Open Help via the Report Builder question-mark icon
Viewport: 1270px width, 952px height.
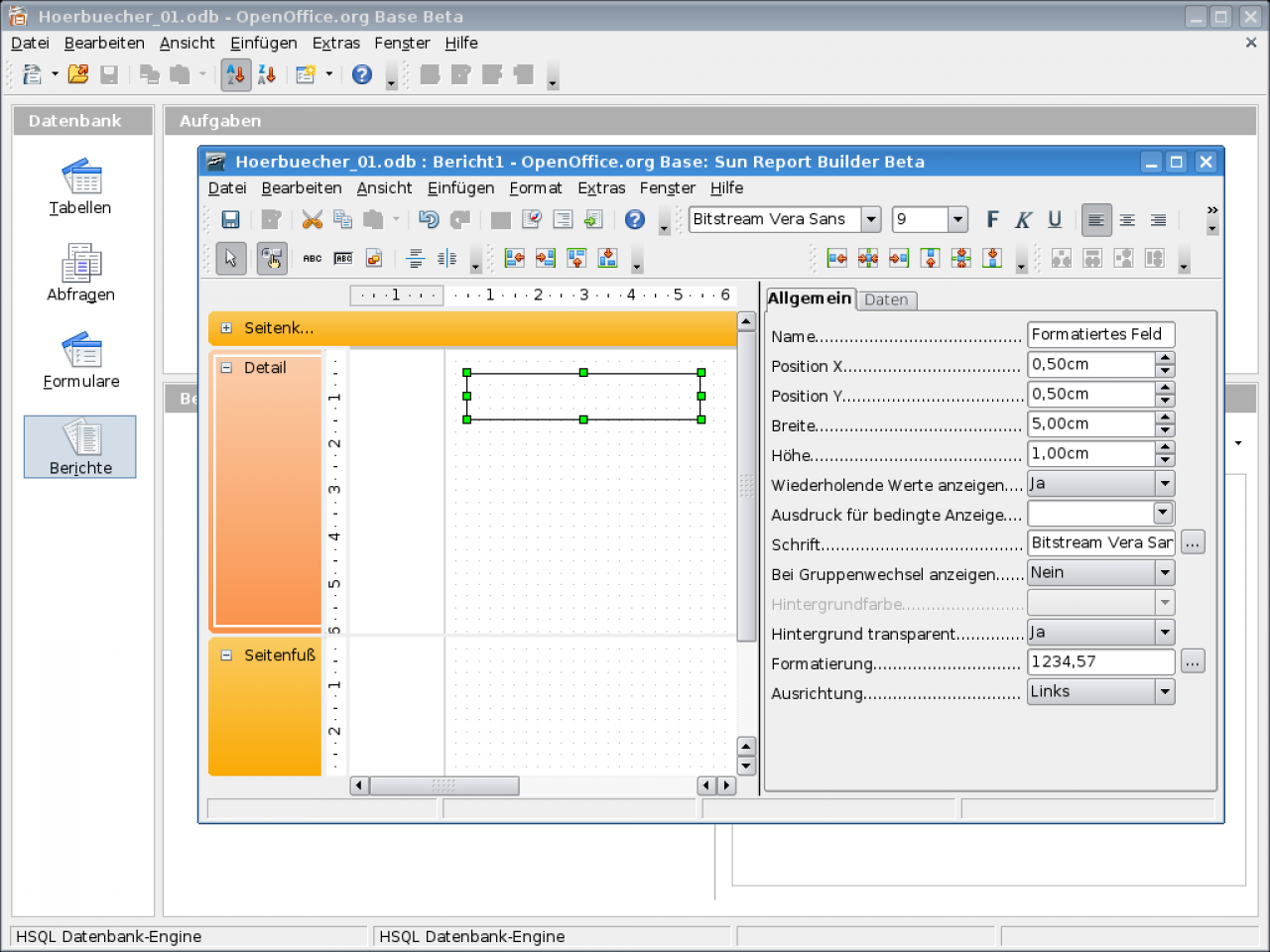pyautogui.click(x=635, y=219)
